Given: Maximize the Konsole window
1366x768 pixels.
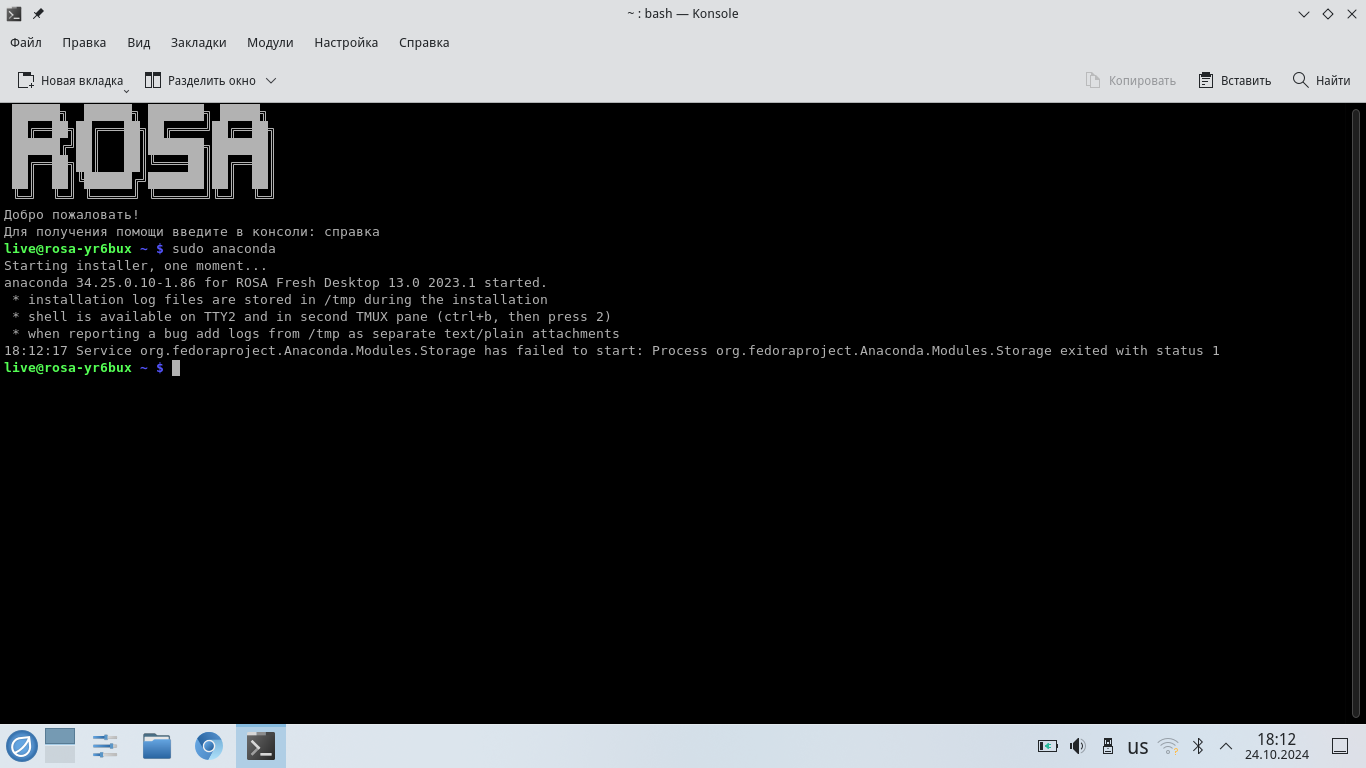Looking at the screenshot, I should 1328,14.
